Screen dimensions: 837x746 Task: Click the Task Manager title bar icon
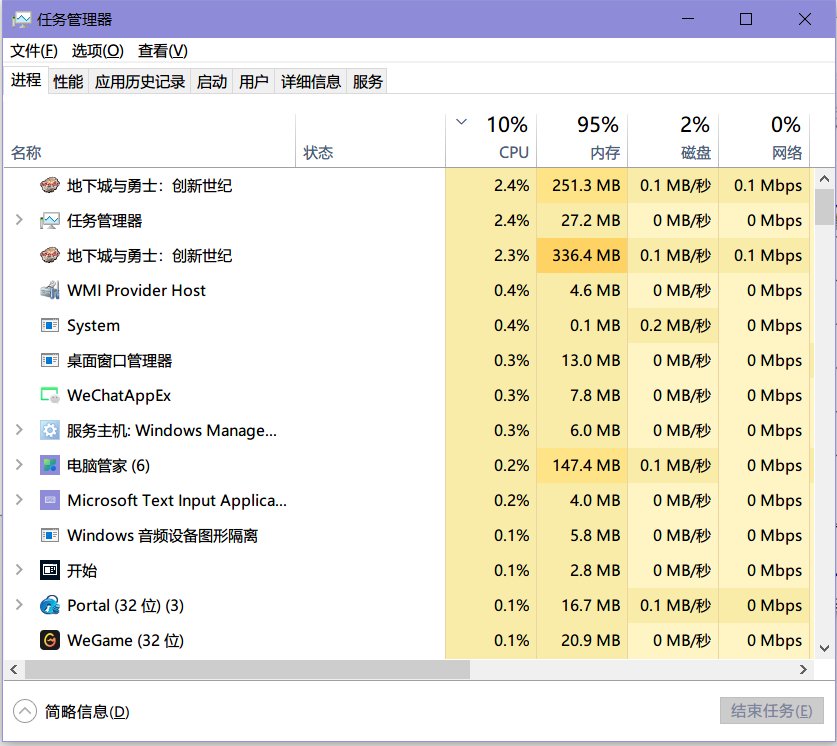[21, 20]
